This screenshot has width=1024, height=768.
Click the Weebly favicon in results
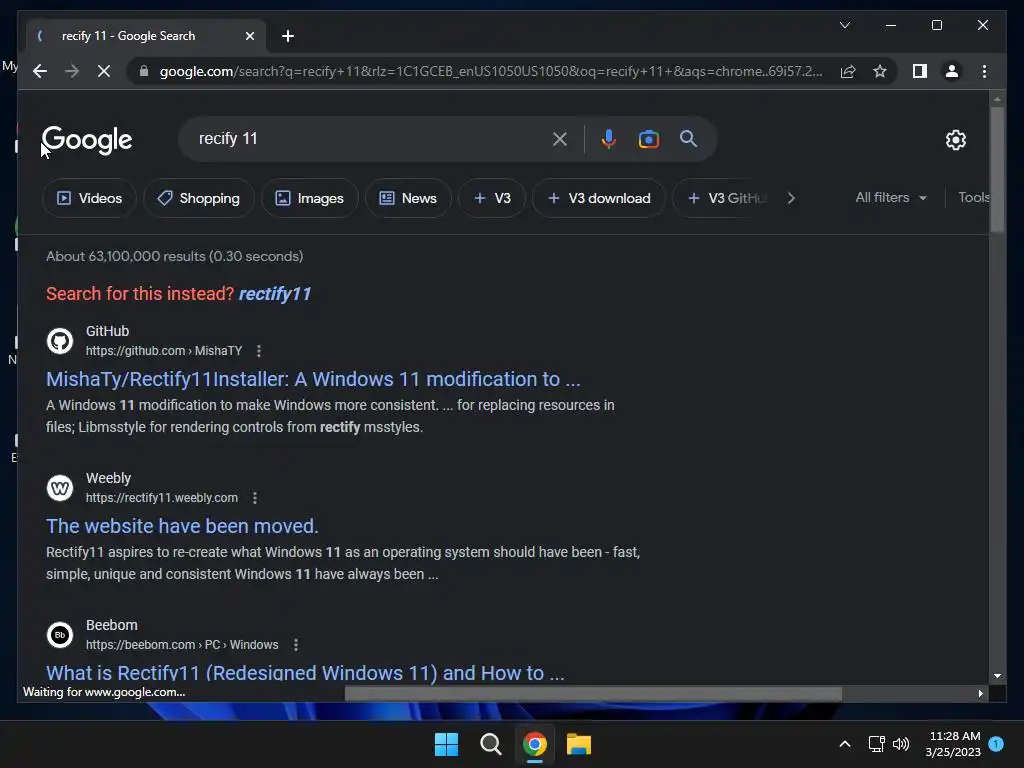tap(59, 488)
